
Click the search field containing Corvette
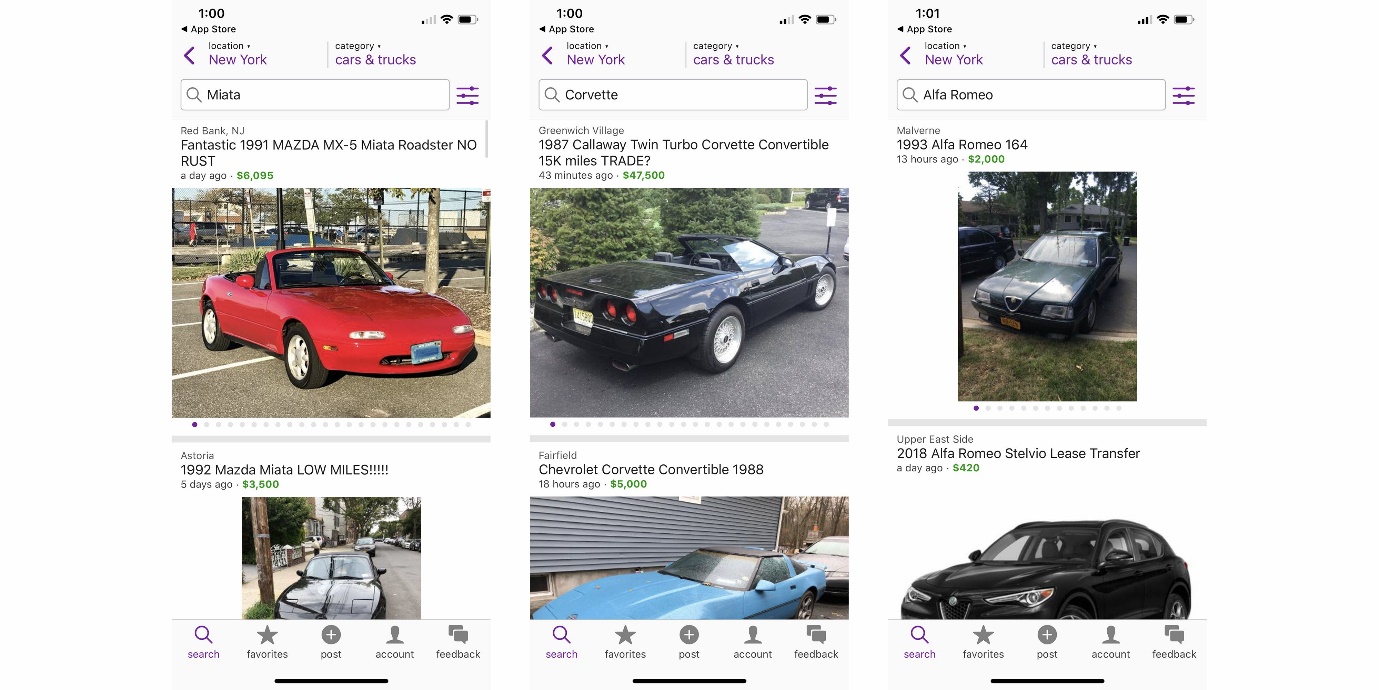pos(673,95)
